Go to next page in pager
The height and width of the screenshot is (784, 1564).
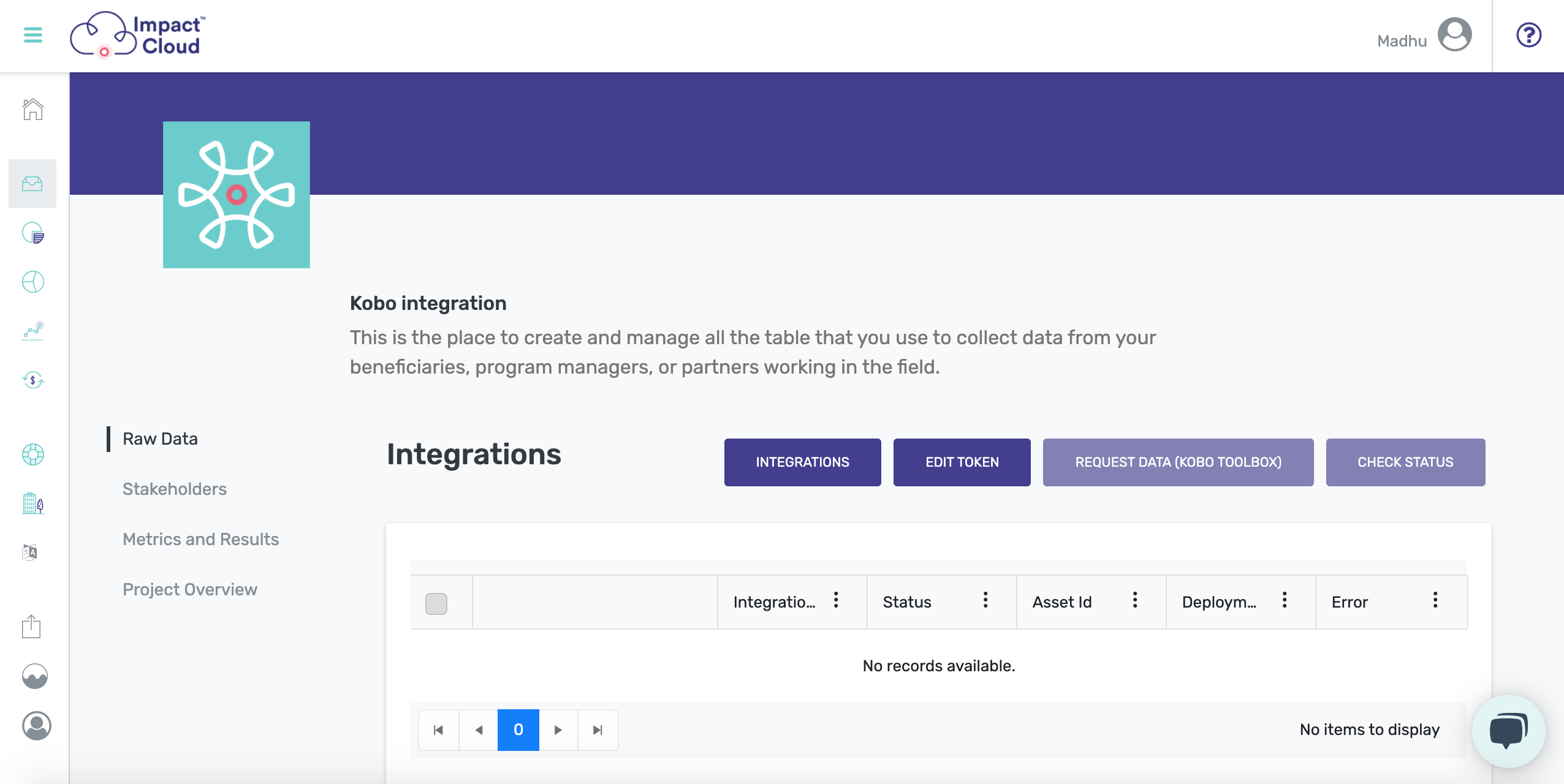(x=558, y=730)
